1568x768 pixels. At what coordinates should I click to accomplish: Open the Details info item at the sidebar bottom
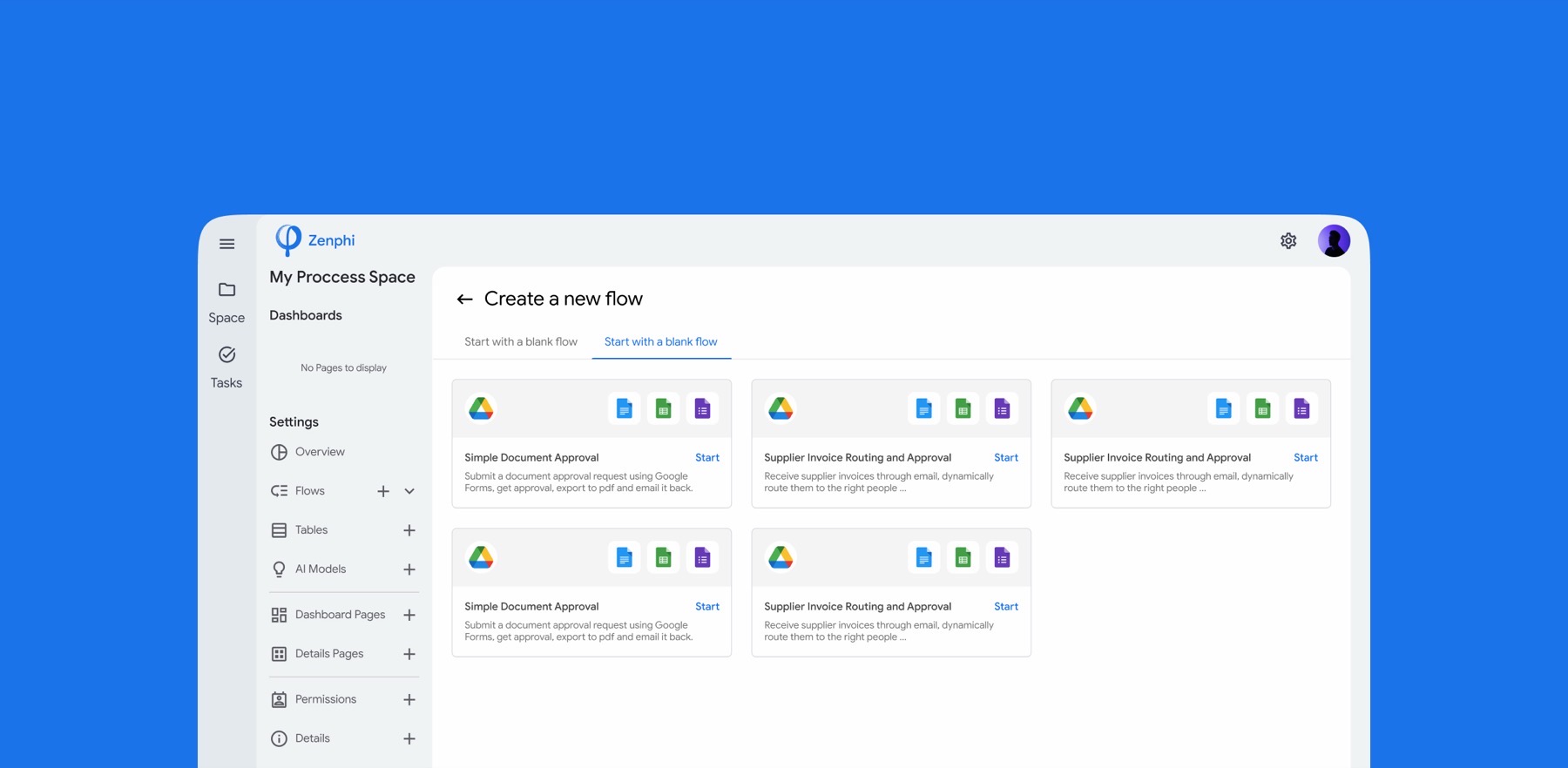click(301, 738)
